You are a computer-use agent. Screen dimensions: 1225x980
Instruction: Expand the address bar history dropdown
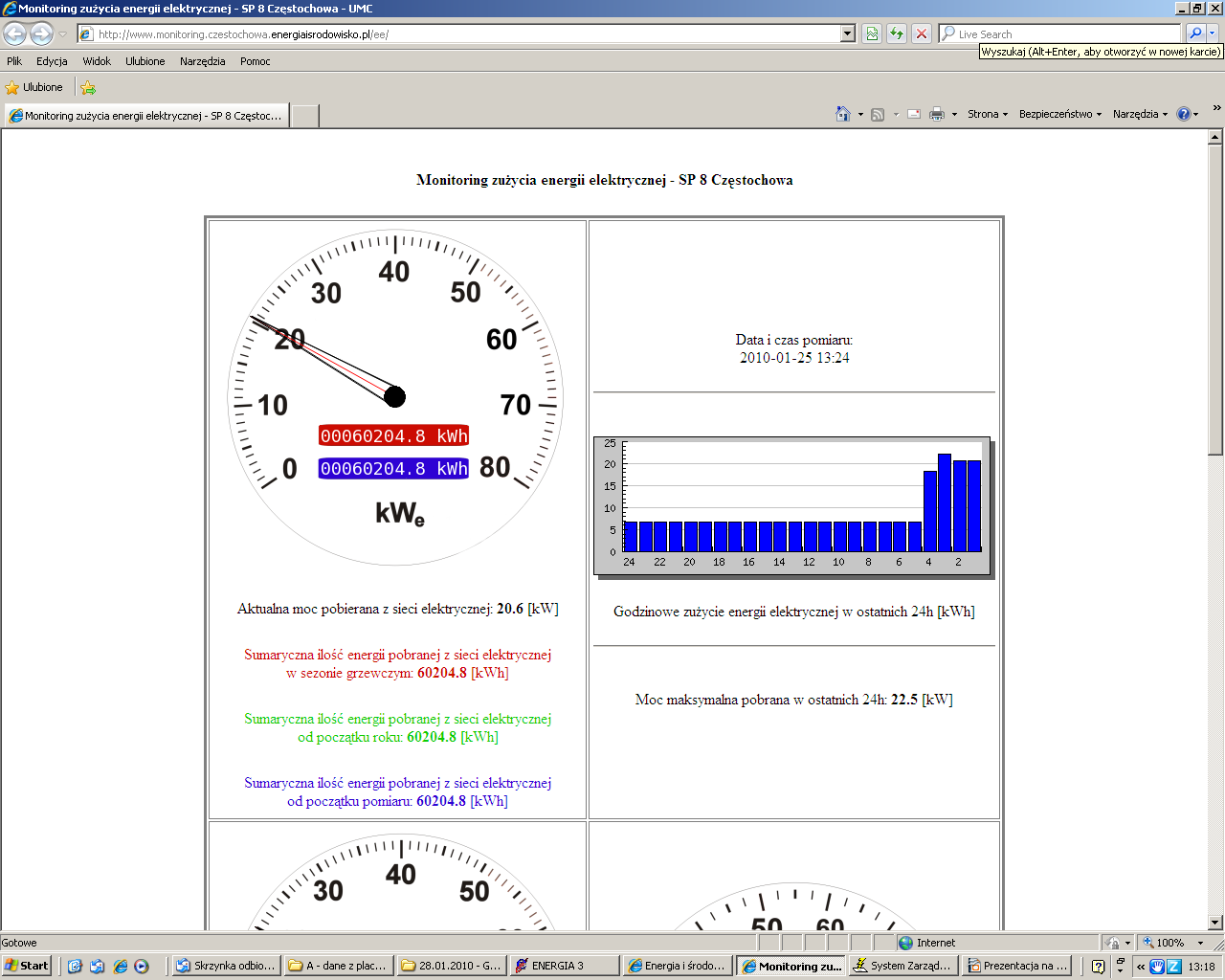pyautogui.click(x=848, y=33)
